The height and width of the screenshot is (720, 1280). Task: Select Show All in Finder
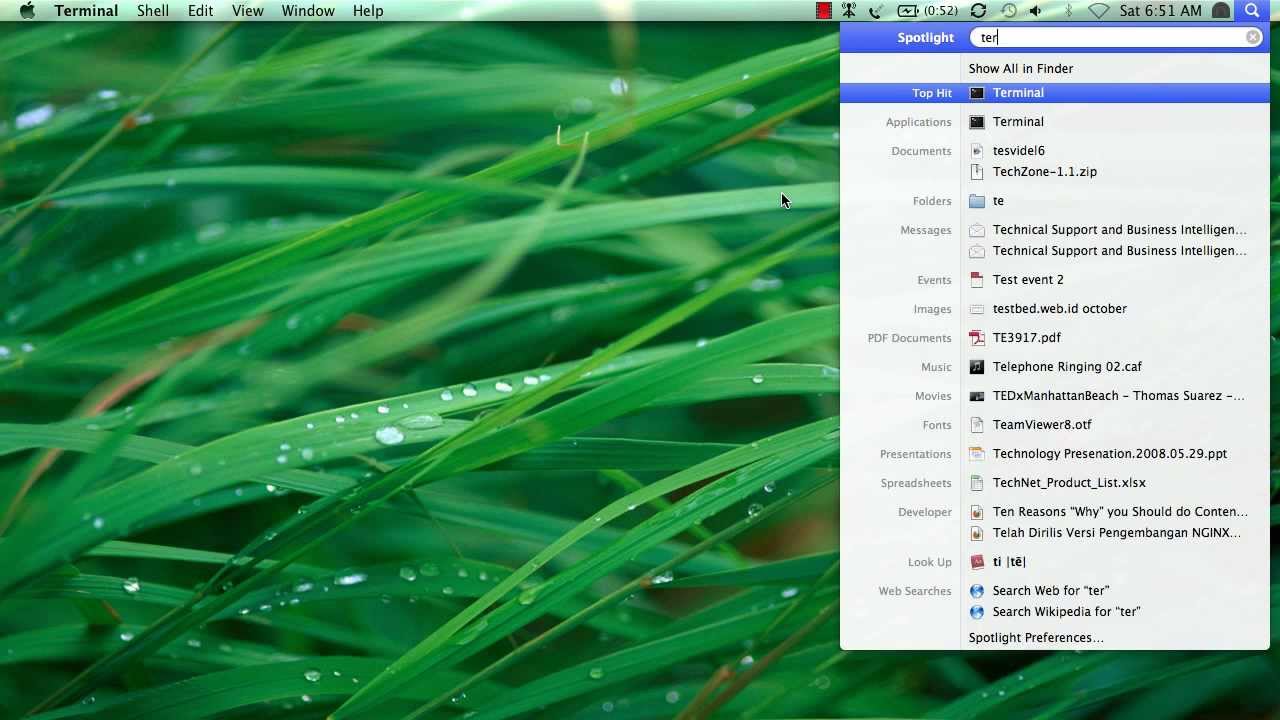tap(1020, 68)
